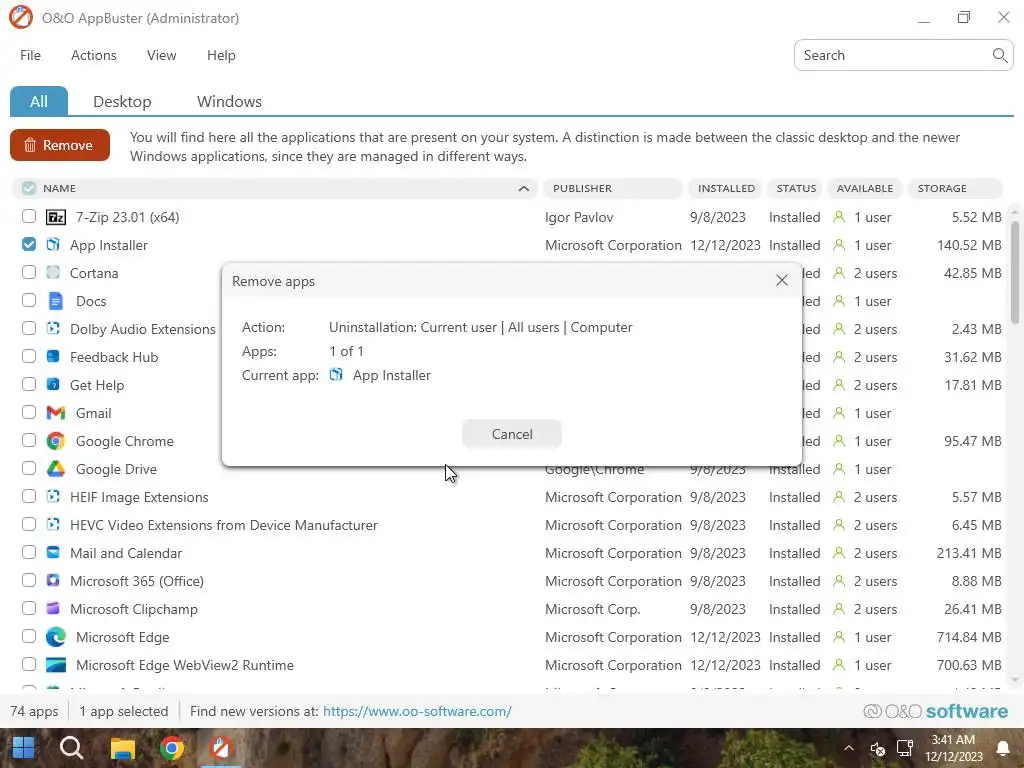
Task: Click the O&O software logo
Action: click(935, 711)
